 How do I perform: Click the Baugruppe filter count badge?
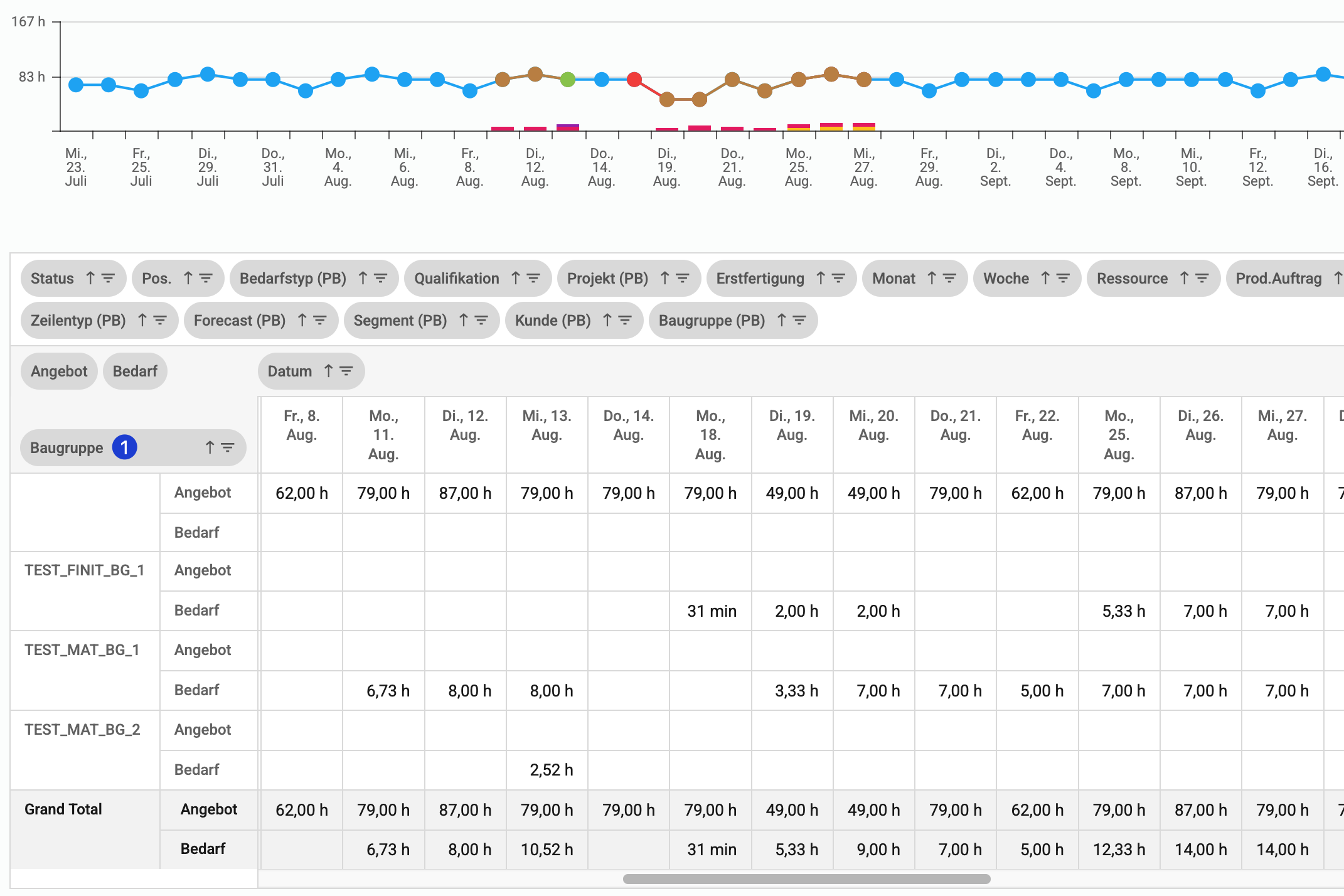(124, 447)
